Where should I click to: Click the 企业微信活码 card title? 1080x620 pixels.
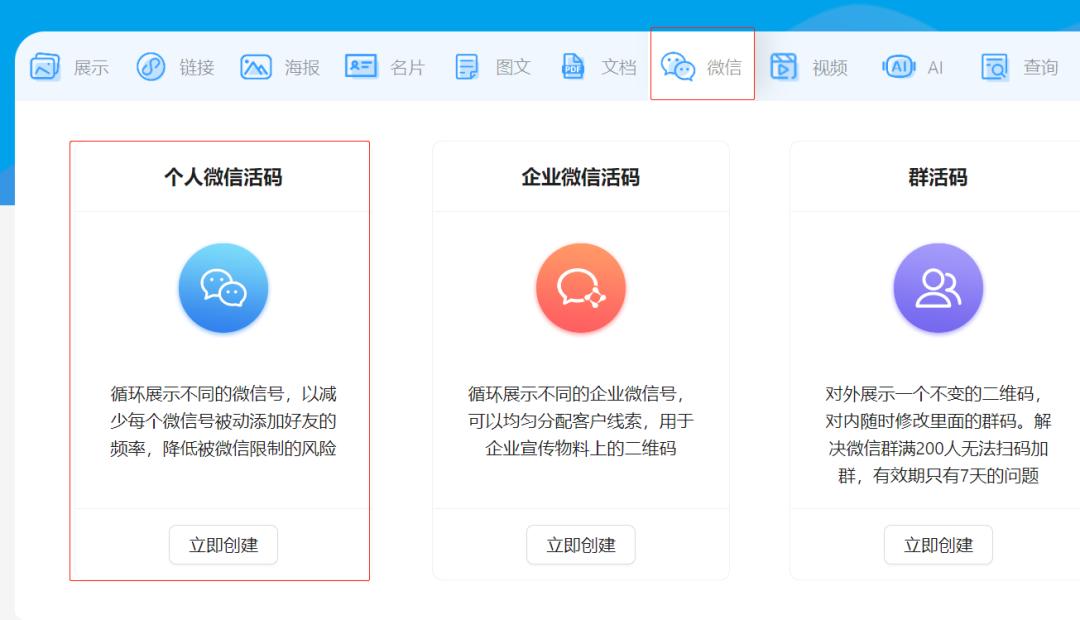click(x=581, y=177)
